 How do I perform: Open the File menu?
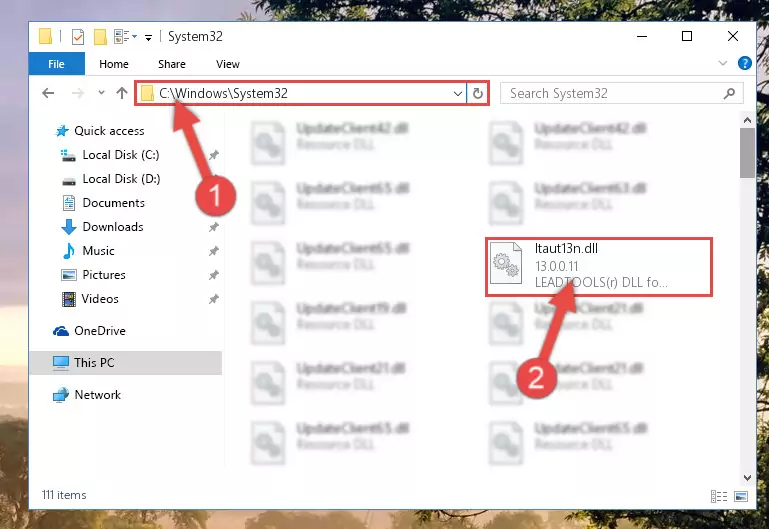click(56, 64)
